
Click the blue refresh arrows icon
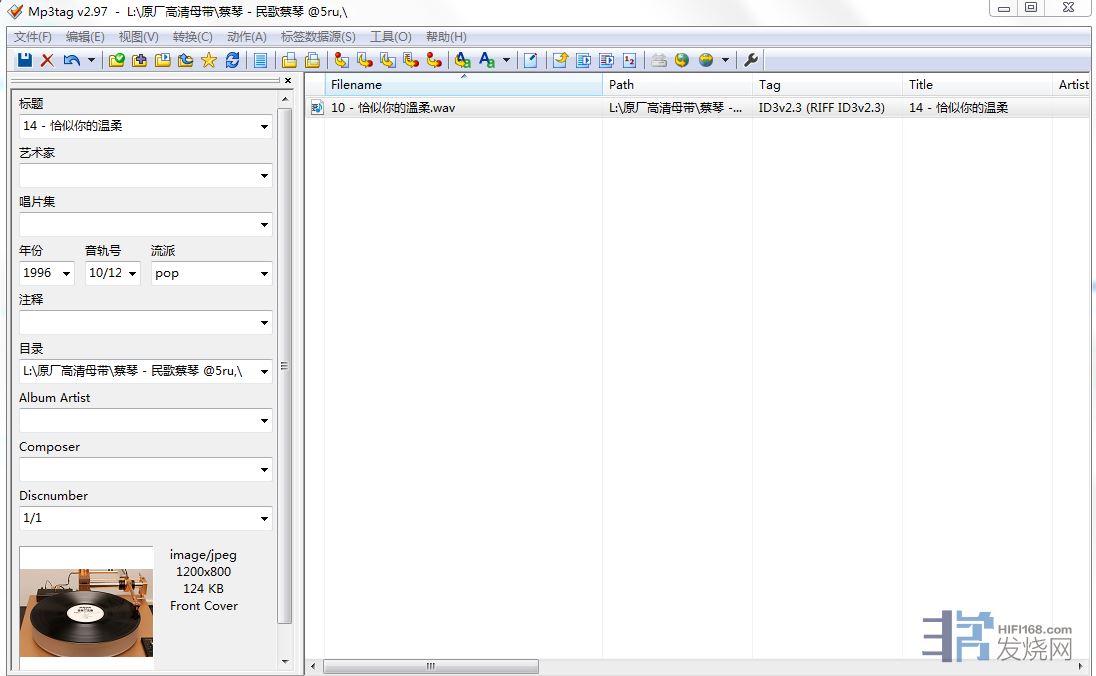(x=232, y=60)
